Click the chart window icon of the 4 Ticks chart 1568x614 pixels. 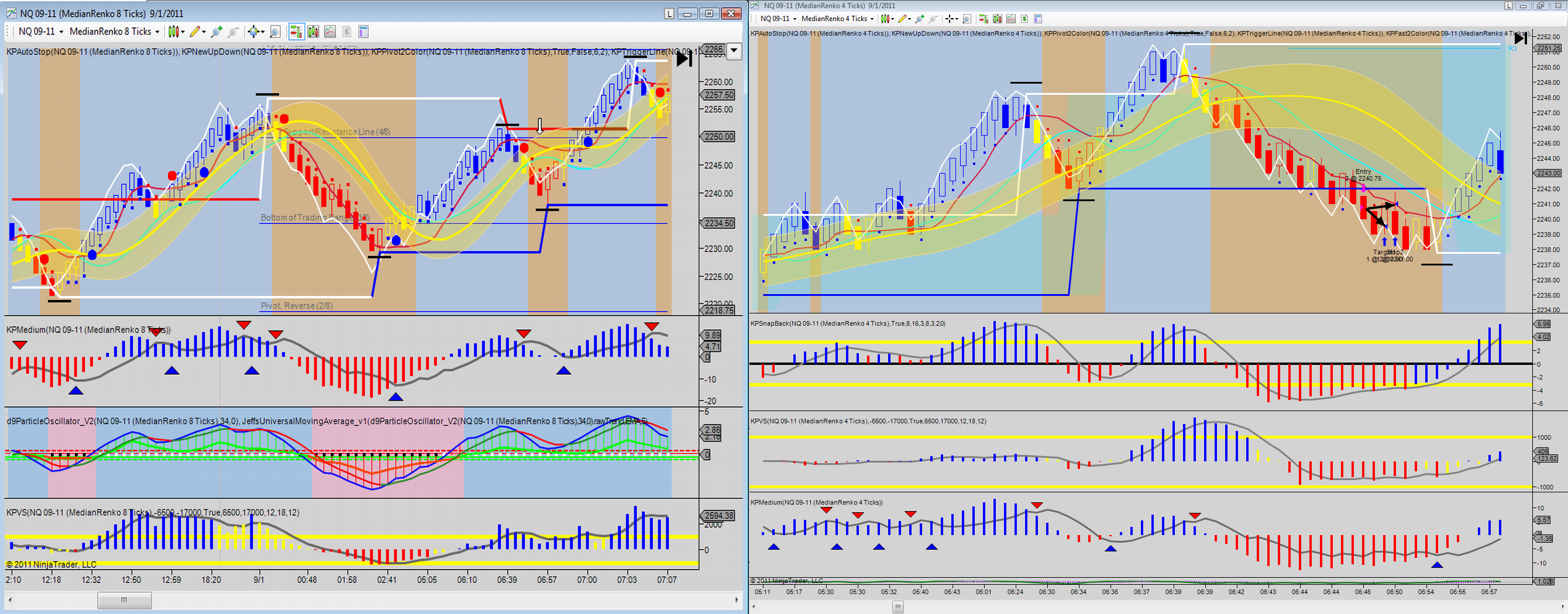(755, 5)
